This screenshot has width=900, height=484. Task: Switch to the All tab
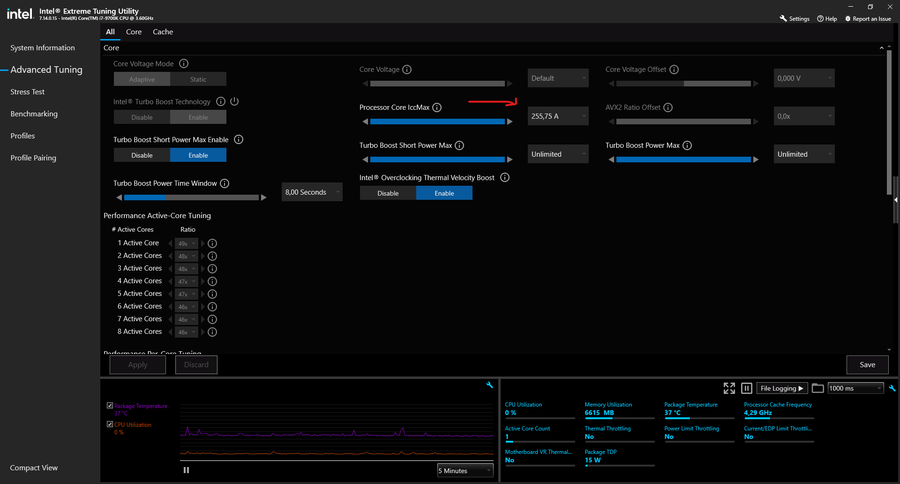(110, 32)
